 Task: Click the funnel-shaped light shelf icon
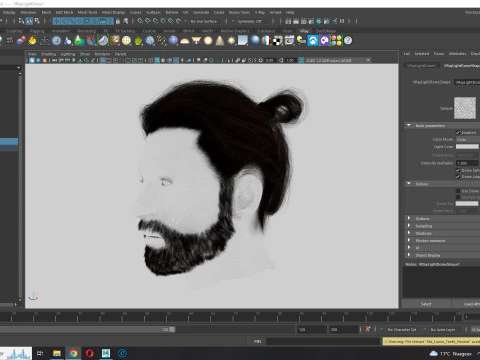(x=196, y=41)
